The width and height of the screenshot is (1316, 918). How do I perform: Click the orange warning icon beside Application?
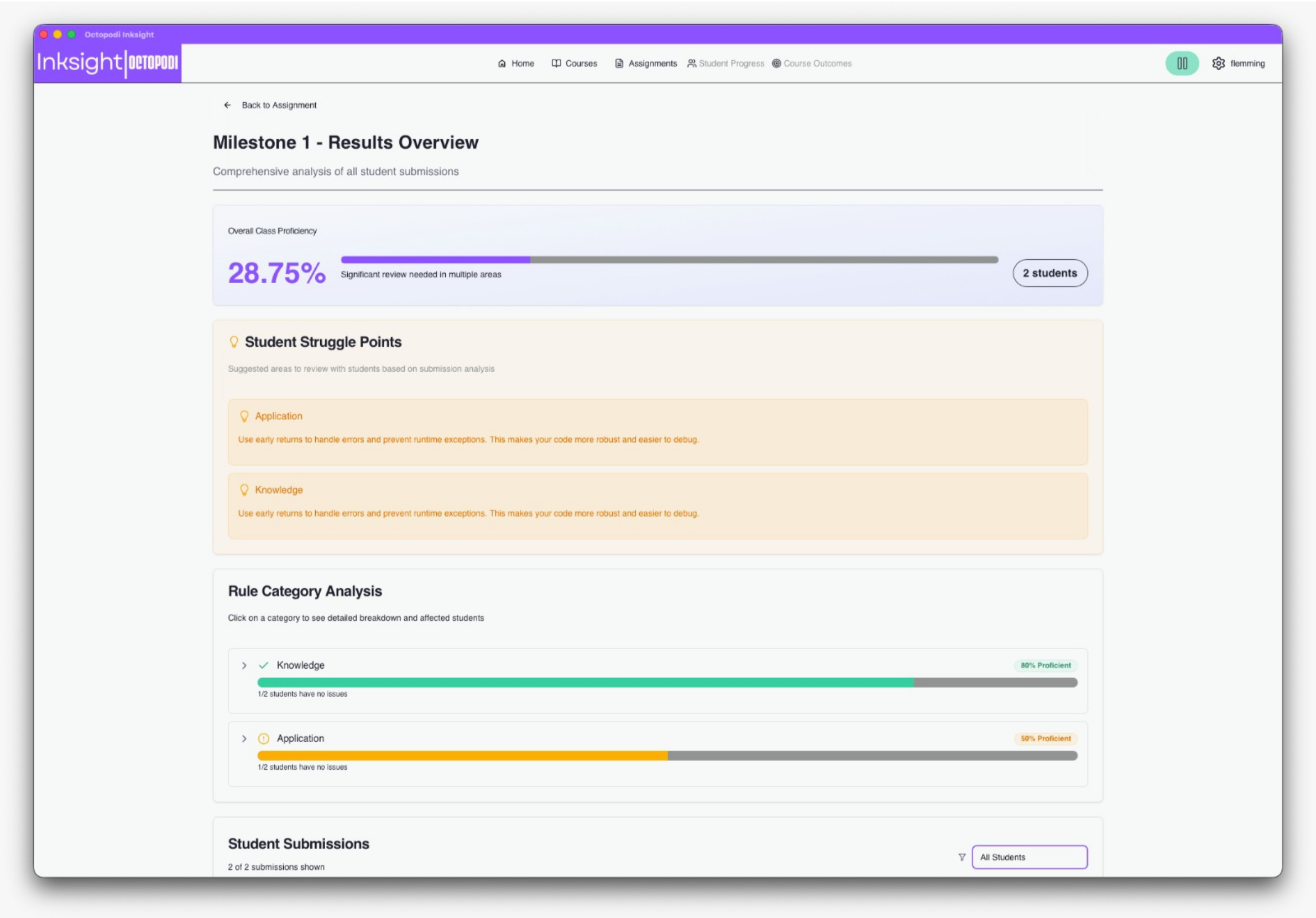[264, 738]
